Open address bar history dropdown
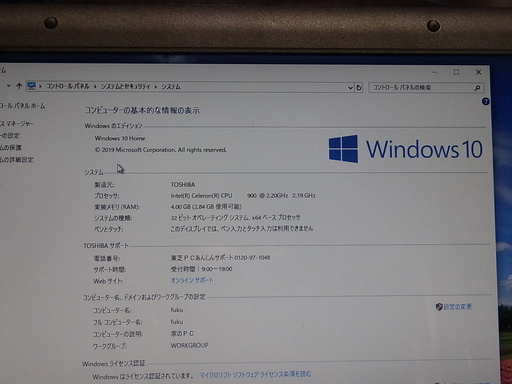The image size is (512, 384). pyautogui.click(x=350, y=88)
